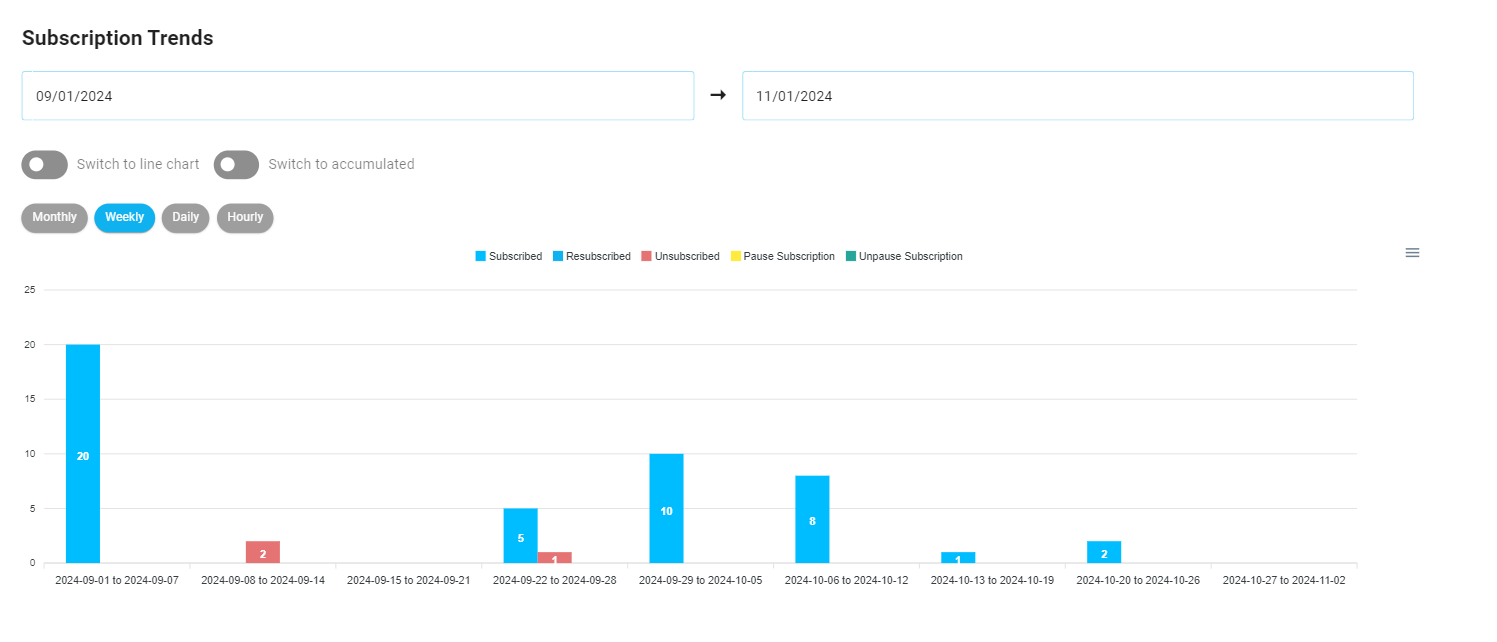Click the Unsubscribed bar in the 2024-09-22 week
The width and height of the screenshot is (1497, 642).
555,558
